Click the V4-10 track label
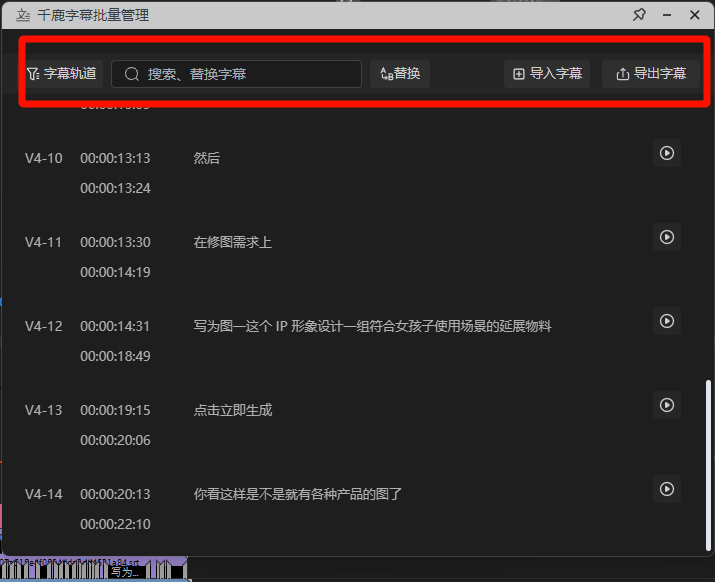This screenshot has height=582, width=715. [44, 158]
